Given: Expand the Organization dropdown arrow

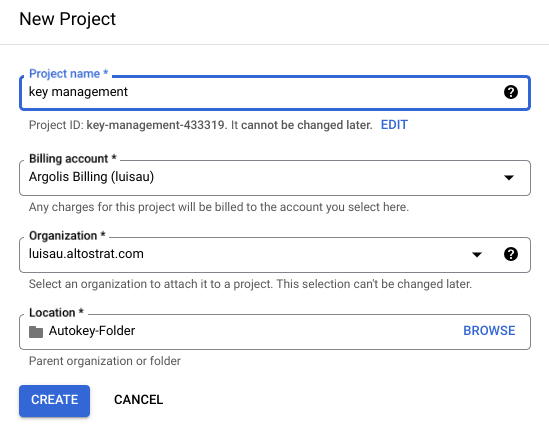Looking at the screenshot, I should click(x=477, y=254).
